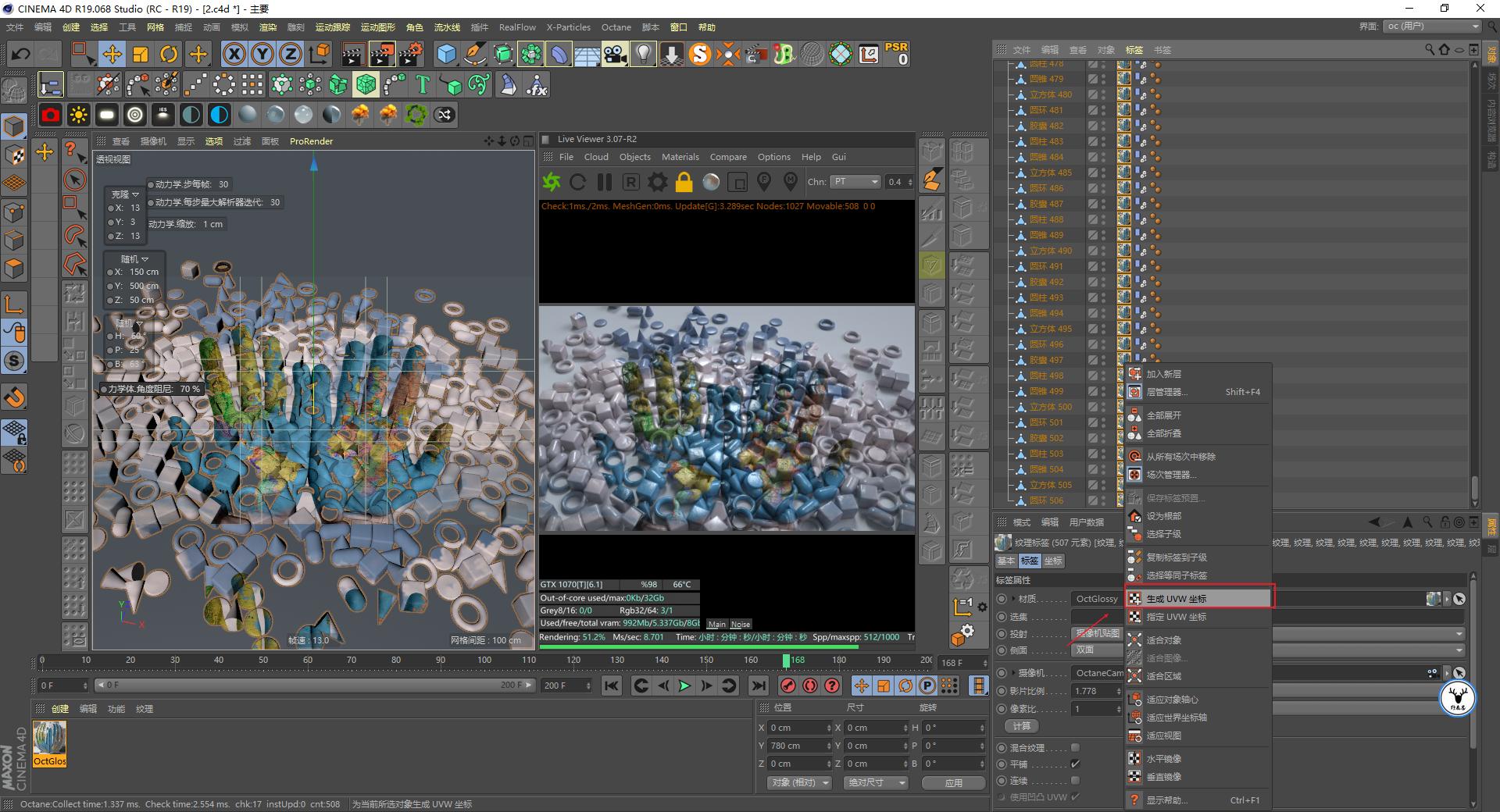Click the 应用 button at the bottom panel

click(955, 782)
